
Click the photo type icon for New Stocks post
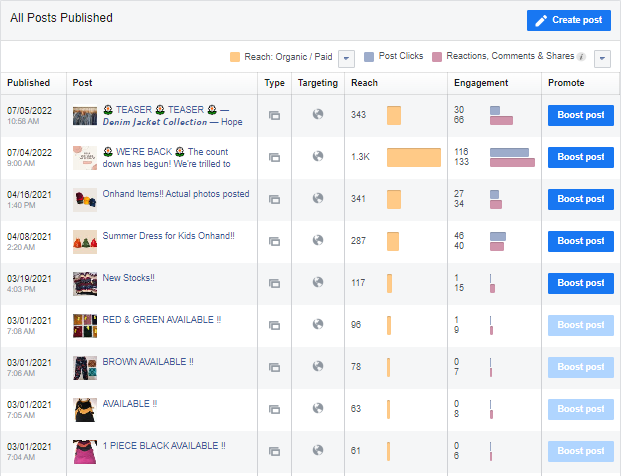point(274,283)
